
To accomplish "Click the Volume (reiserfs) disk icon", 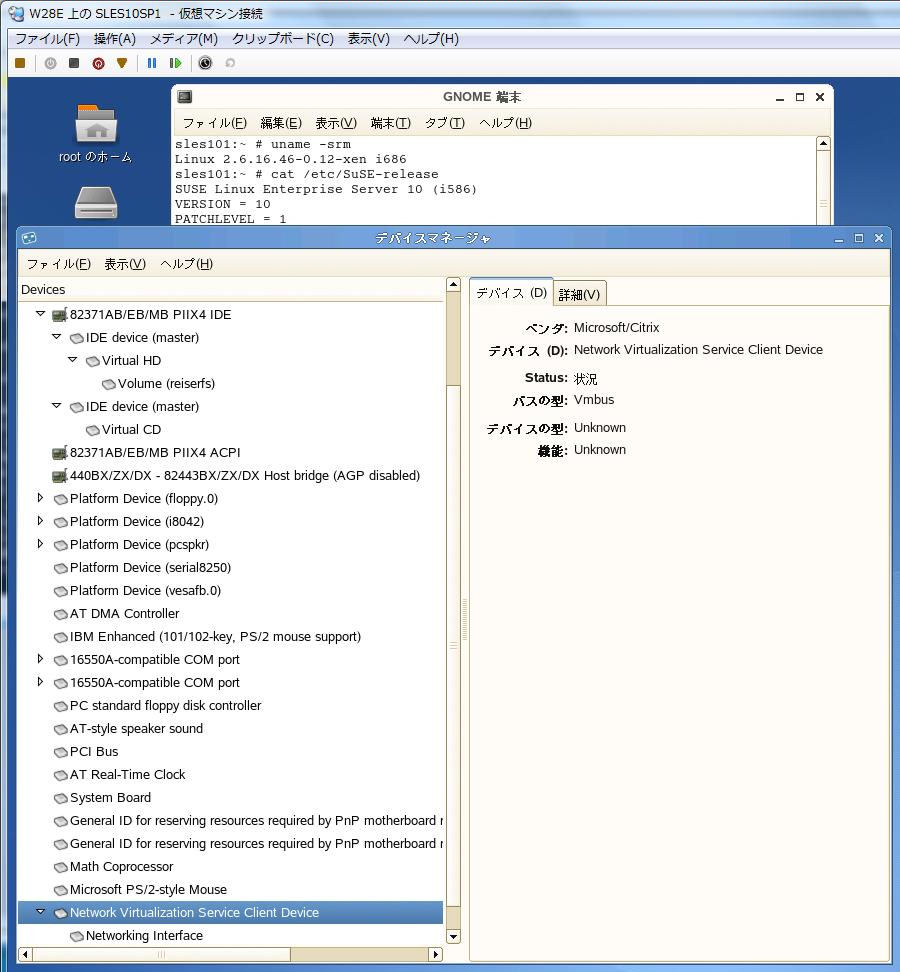I will (x=109, y=384).
